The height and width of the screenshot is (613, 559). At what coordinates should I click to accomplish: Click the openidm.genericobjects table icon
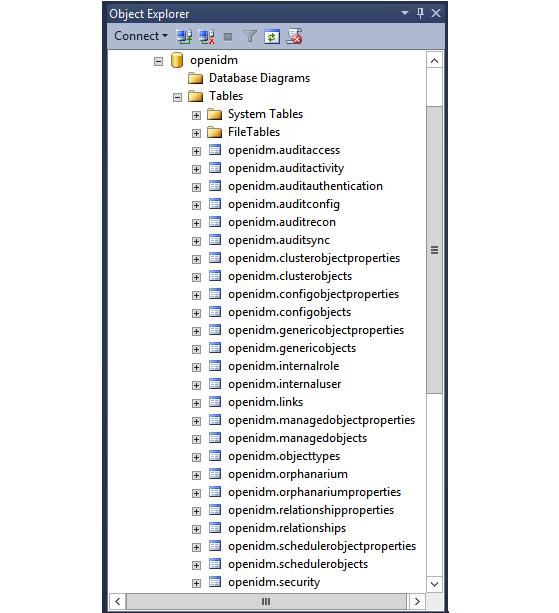[215, 348]
